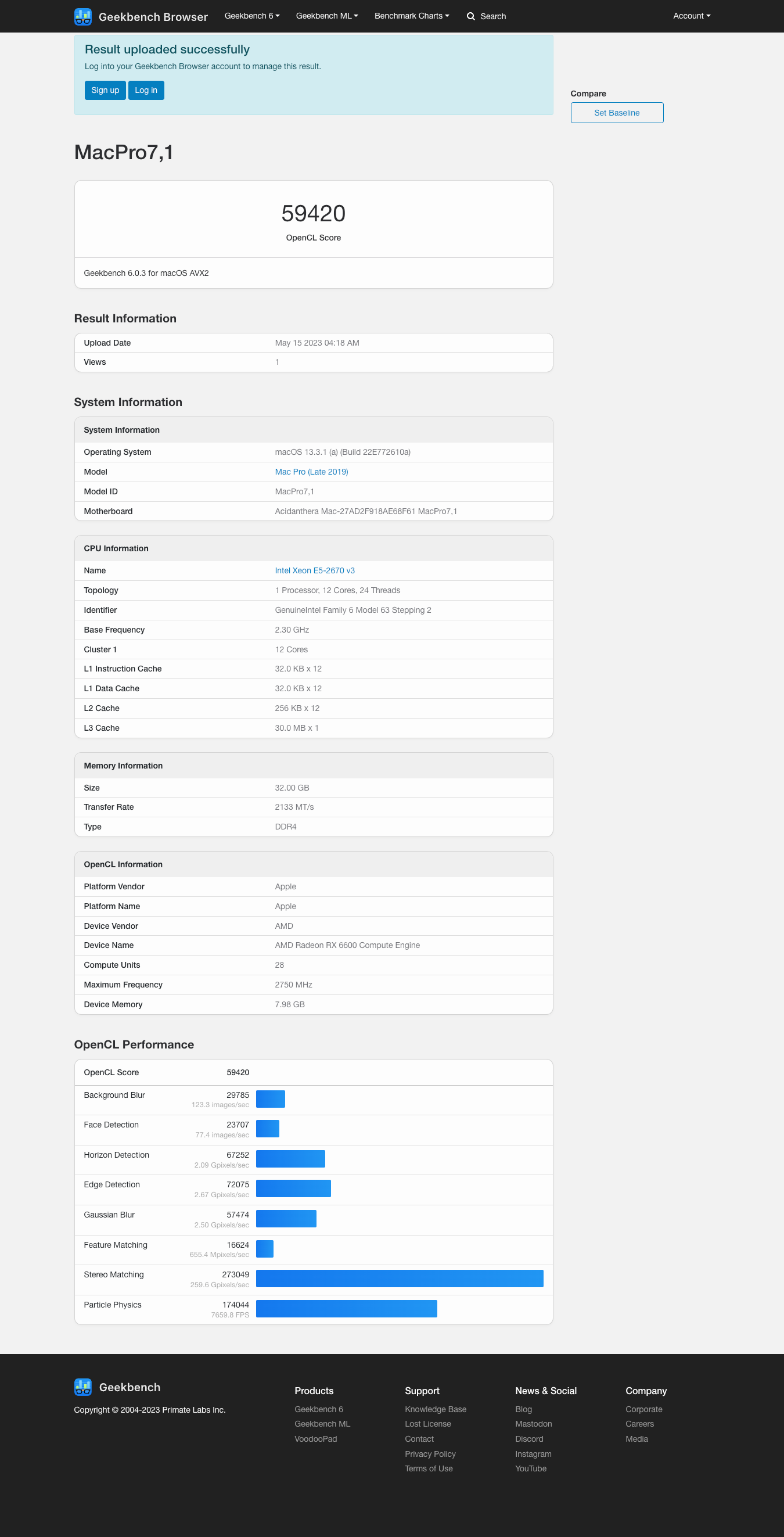Open Blog footer link
The image size is (784, 1537).
point(523,1409)
